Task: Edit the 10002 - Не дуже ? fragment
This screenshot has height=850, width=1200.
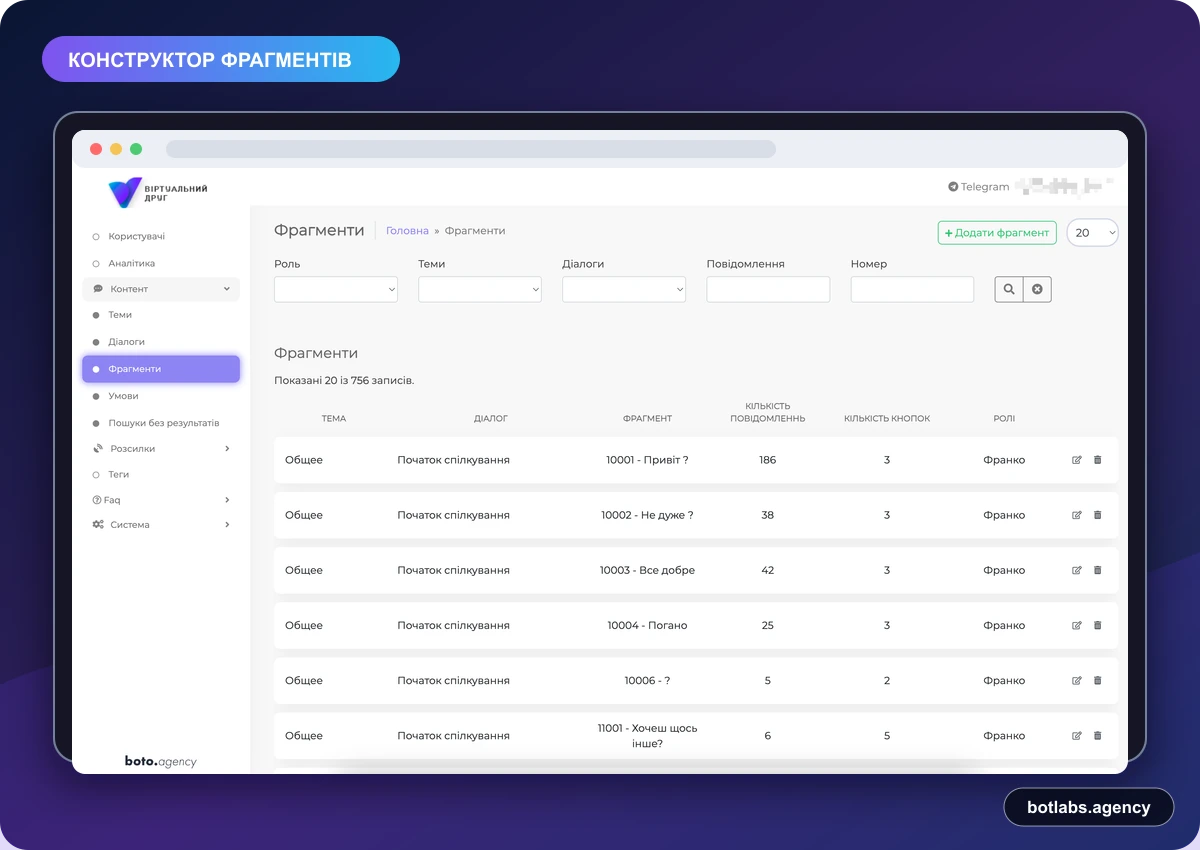Action: click(1077, 515)
